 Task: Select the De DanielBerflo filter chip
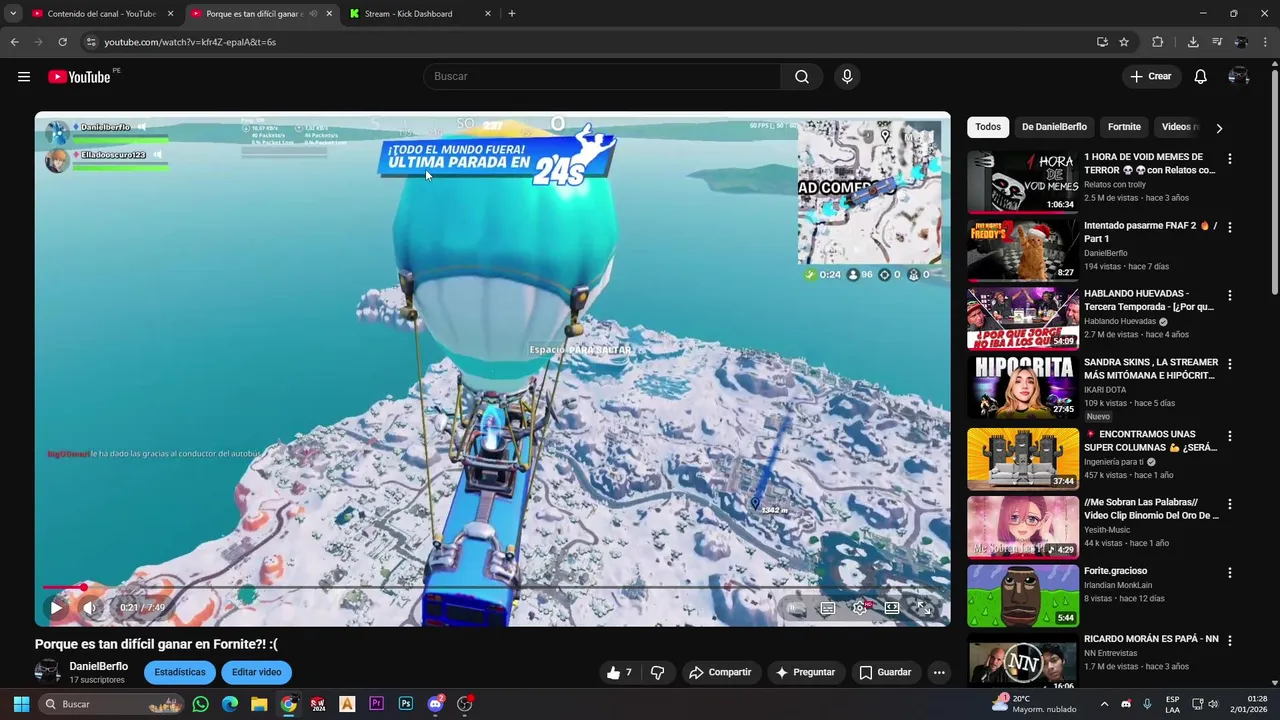1054,127
